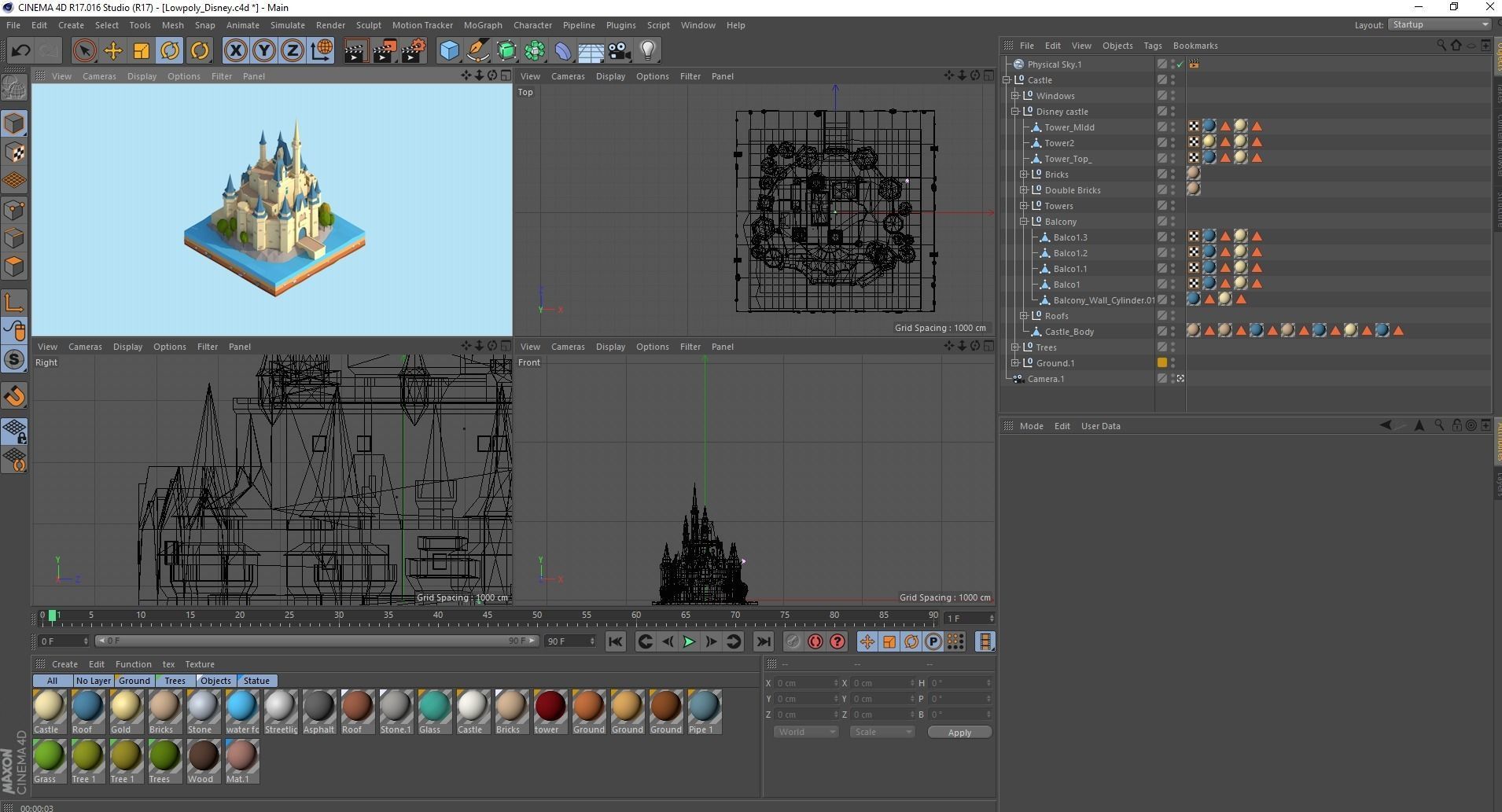Play the animation forwards
Screen dimensions: 1502x812
[x=689, y=642]
